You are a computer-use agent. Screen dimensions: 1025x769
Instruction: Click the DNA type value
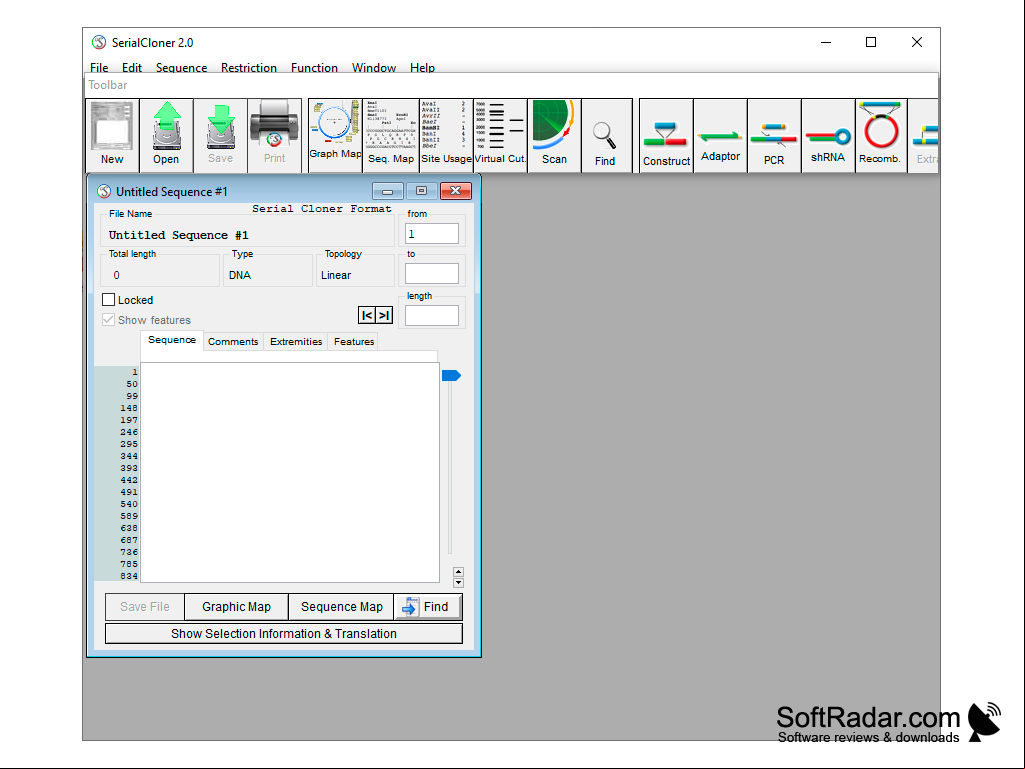pyautogui.click(x=240, y=275)
